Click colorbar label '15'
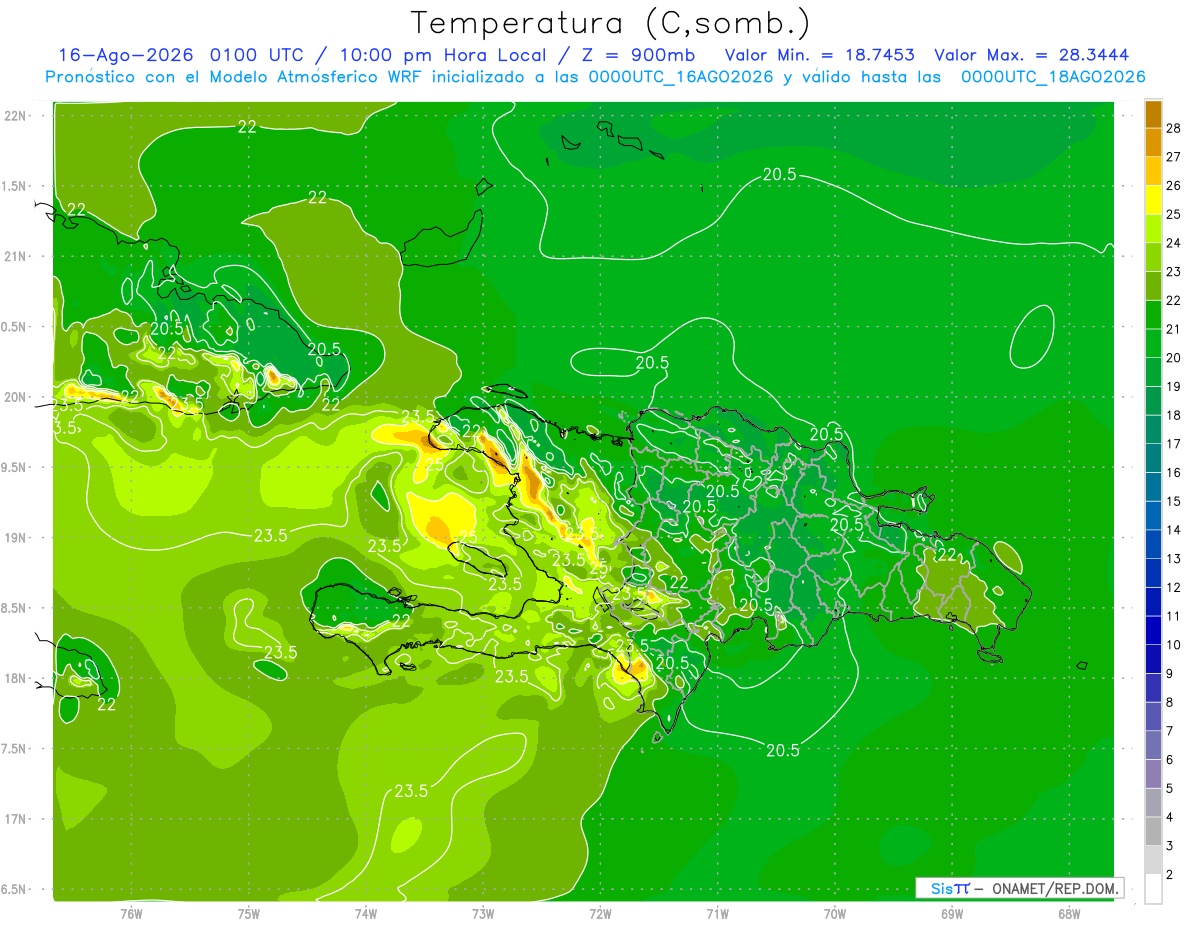This screenshot has height=927, width=1200. tap(1174, 501)
